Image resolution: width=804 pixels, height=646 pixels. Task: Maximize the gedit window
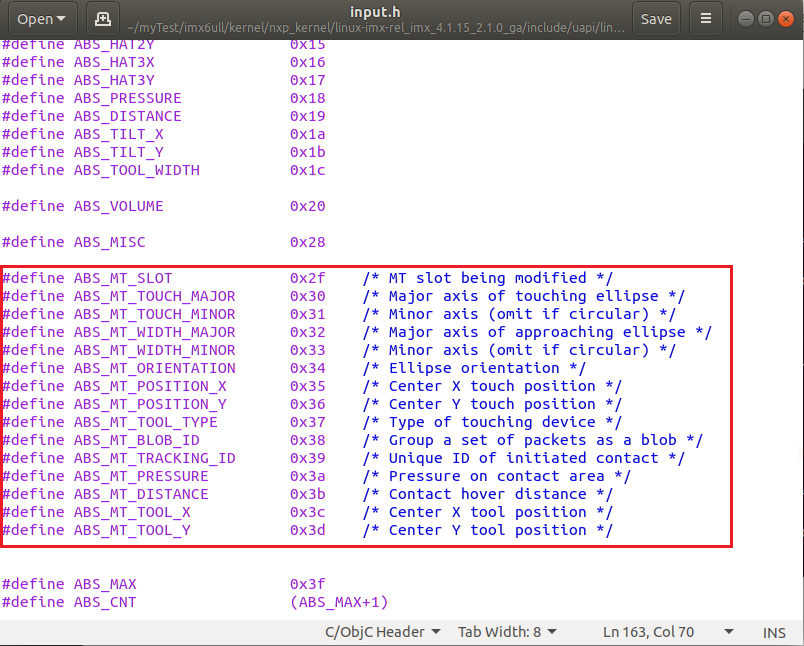766,19
